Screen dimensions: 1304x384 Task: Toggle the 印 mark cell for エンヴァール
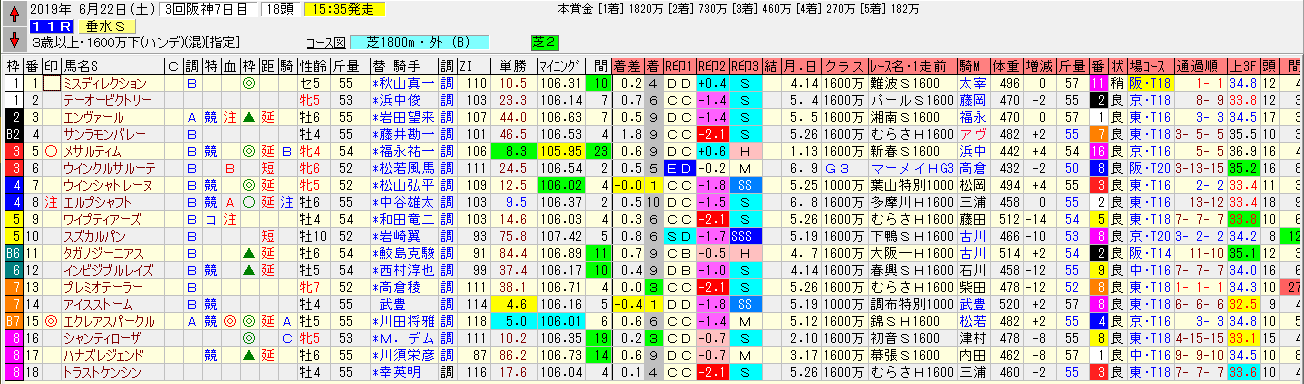click(52, 116)
